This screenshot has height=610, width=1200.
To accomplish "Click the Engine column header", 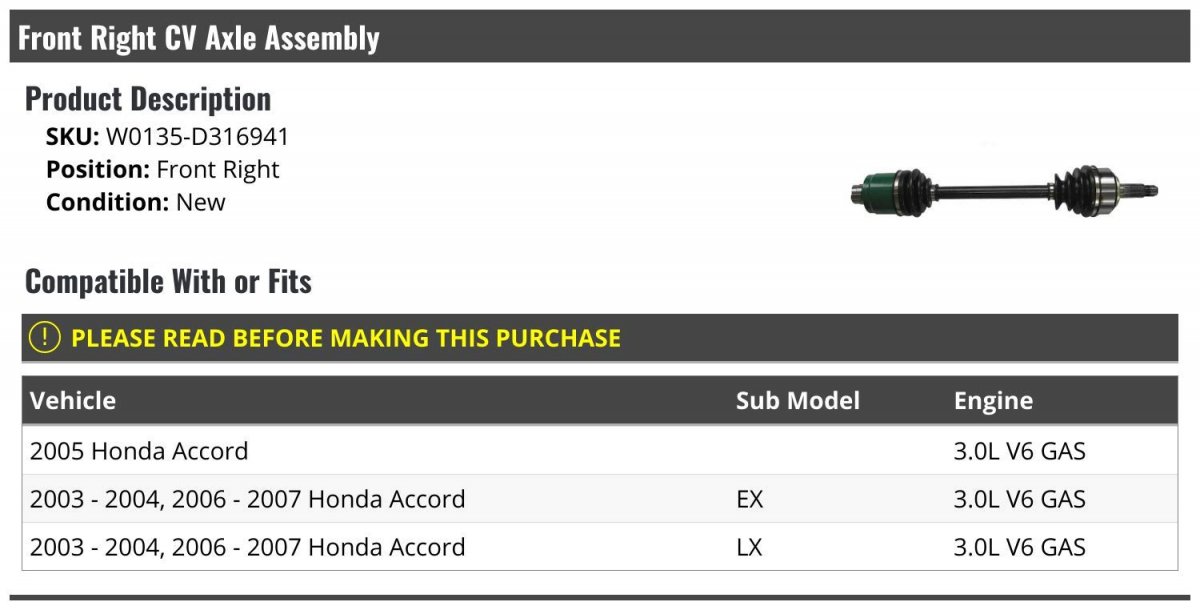I will click(993, 401).
